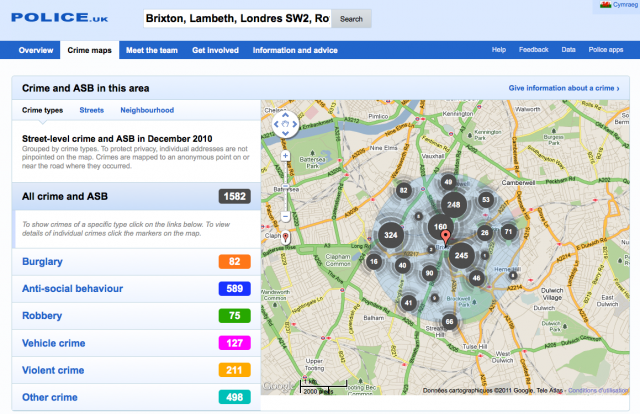This screenshot has height=414, width=640.
Task: Click the Vehicle crime pink count badge
Action: click(234, 343)
